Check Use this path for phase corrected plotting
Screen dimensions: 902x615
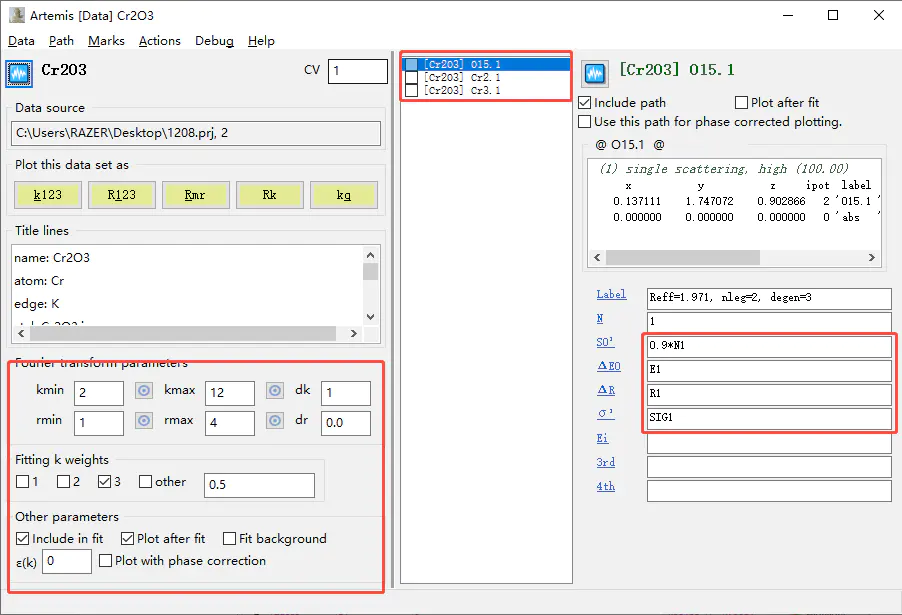click(x=584, y=121)
